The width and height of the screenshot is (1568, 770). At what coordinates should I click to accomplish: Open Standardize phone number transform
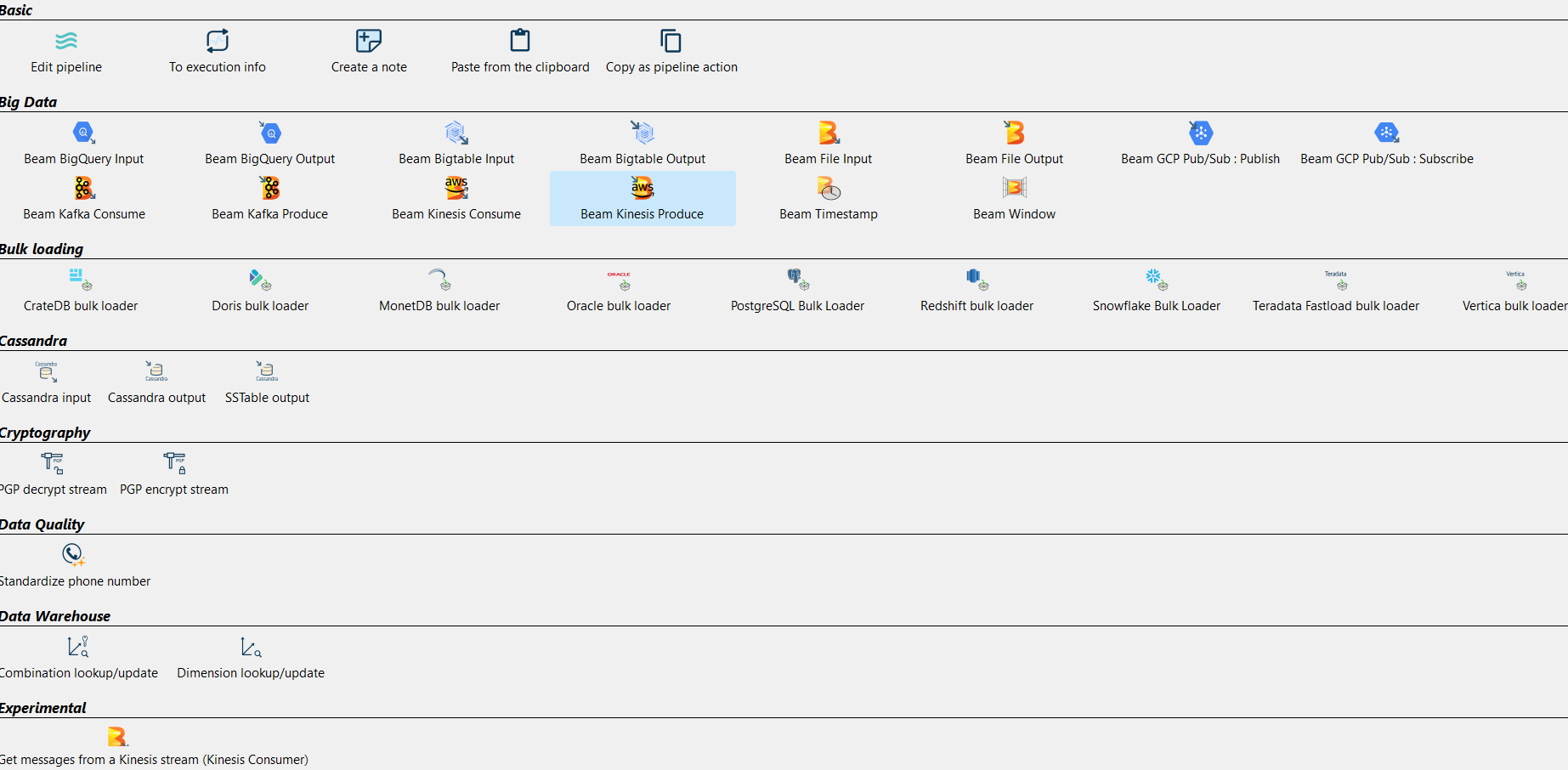(74, 555)
